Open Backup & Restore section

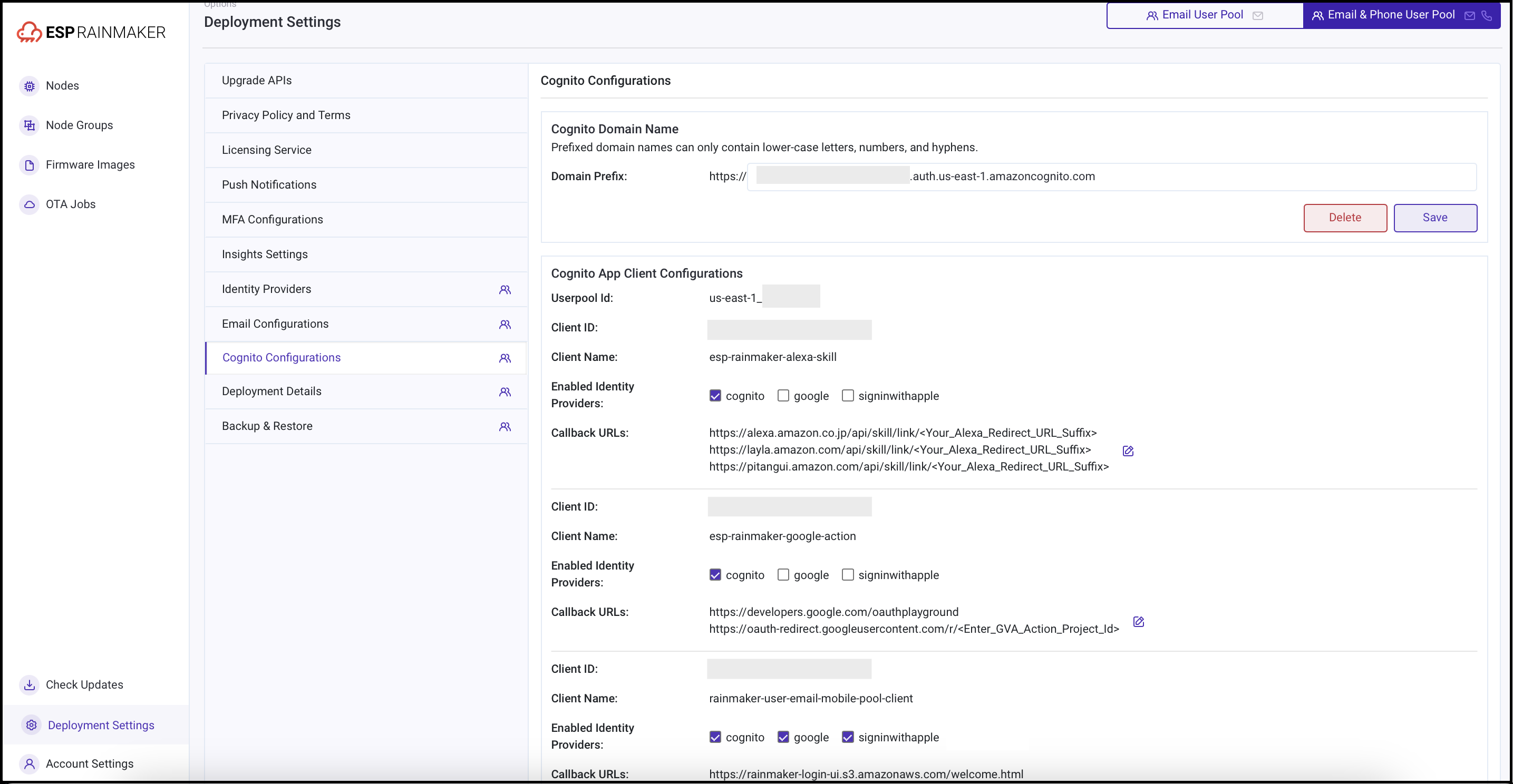coord(366,427)
